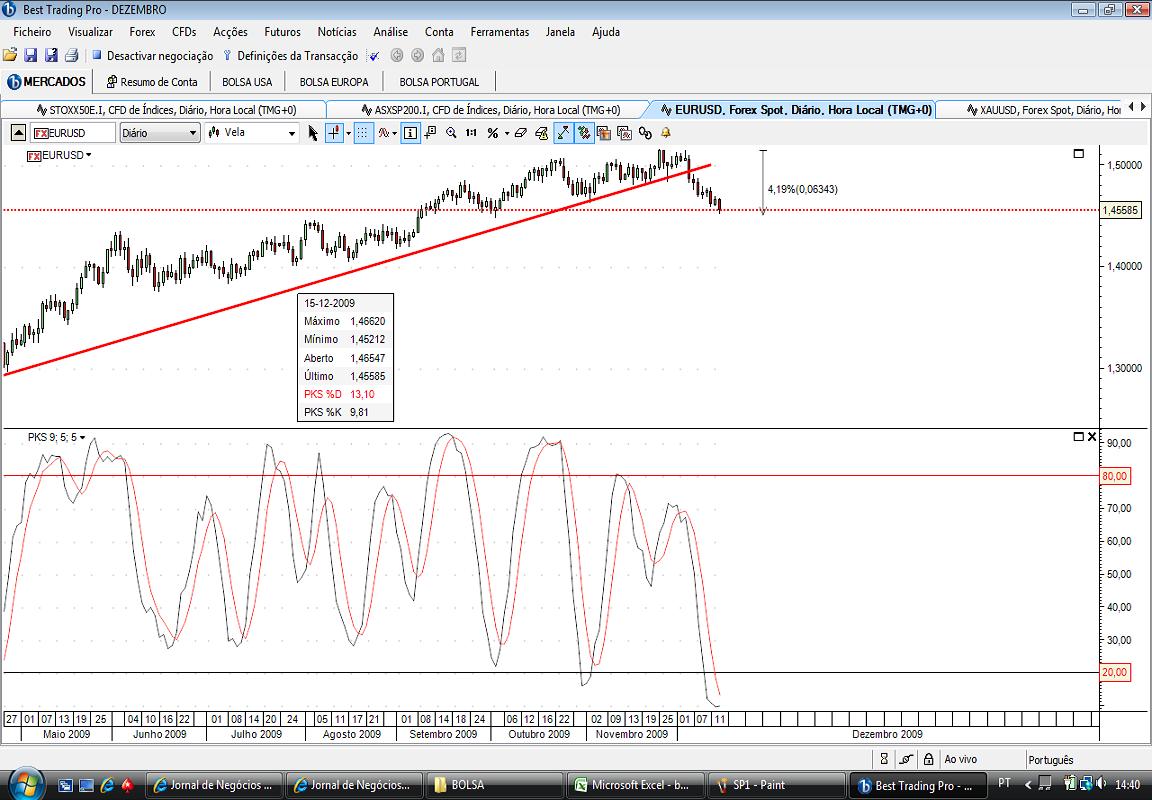1152x800 pixels.
Task: Open dropdown arrow next to percent icon
Action: 506,134
